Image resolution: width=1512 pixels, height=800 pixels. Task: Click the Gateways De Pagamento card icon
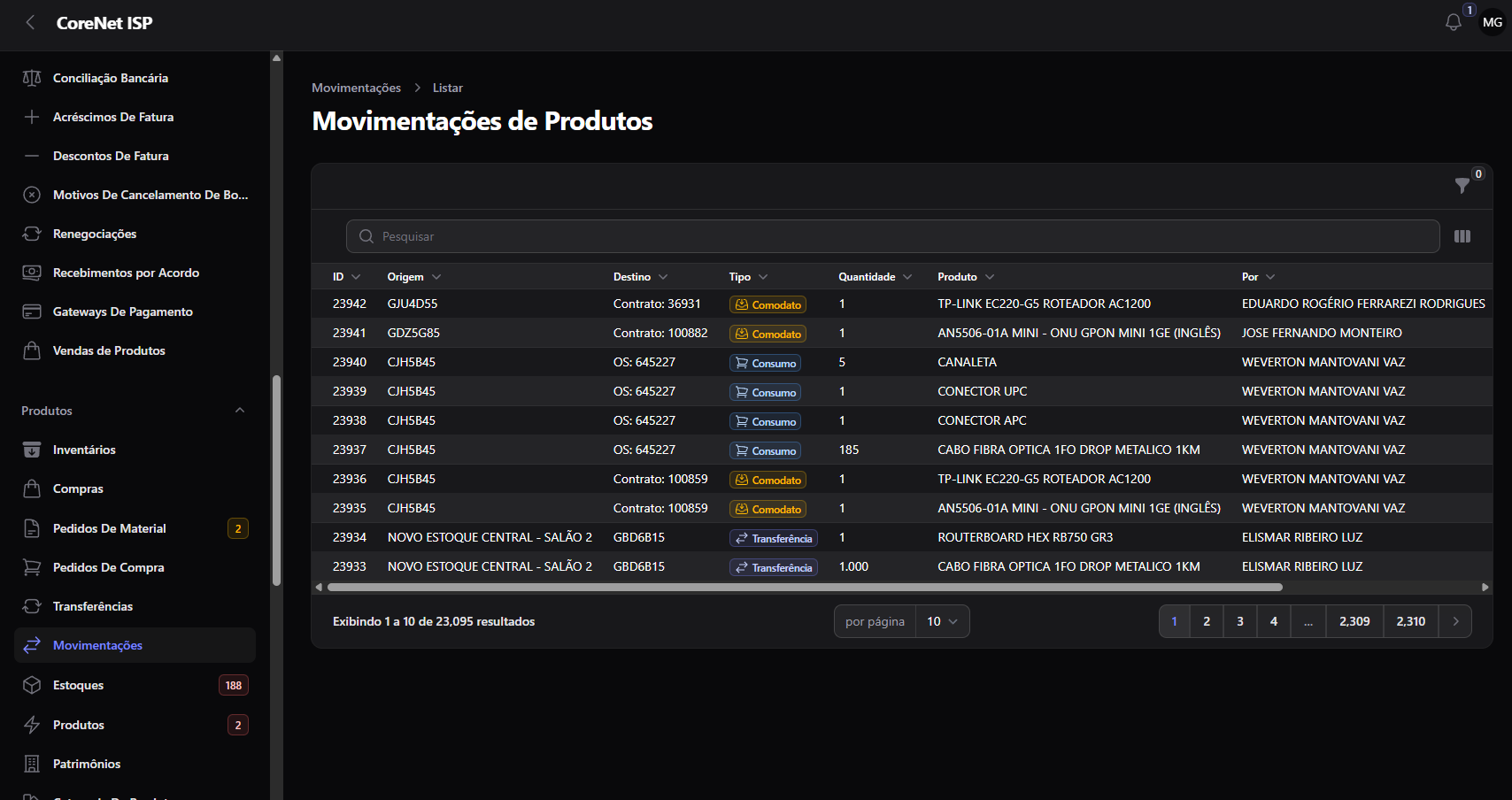pos(32,312)
